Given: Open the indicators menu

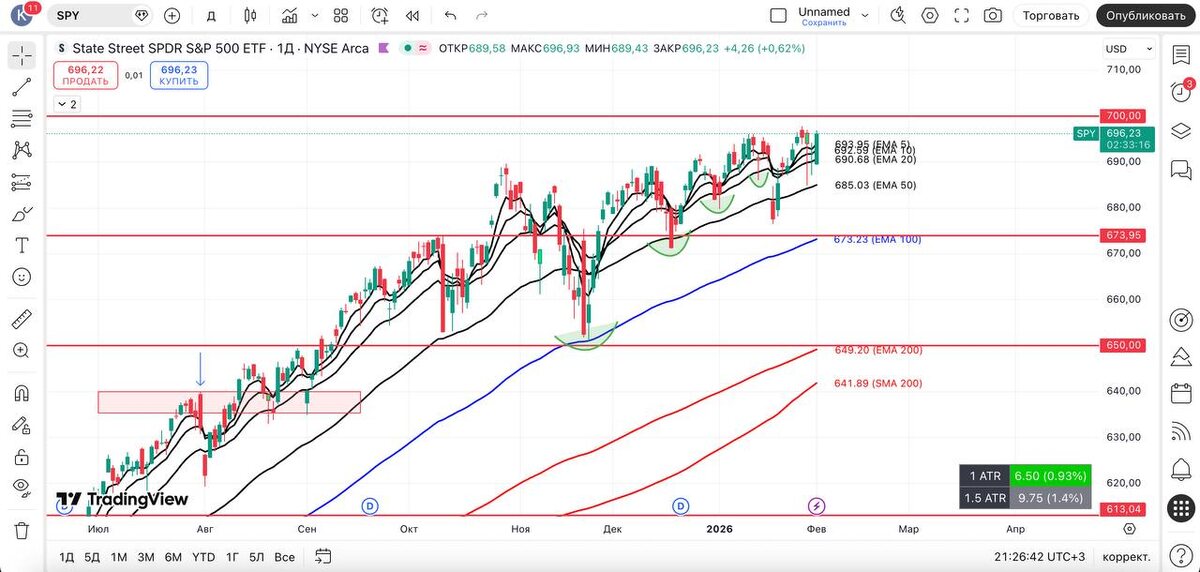Looking at the screenshot, I should (x=289, y=15).
